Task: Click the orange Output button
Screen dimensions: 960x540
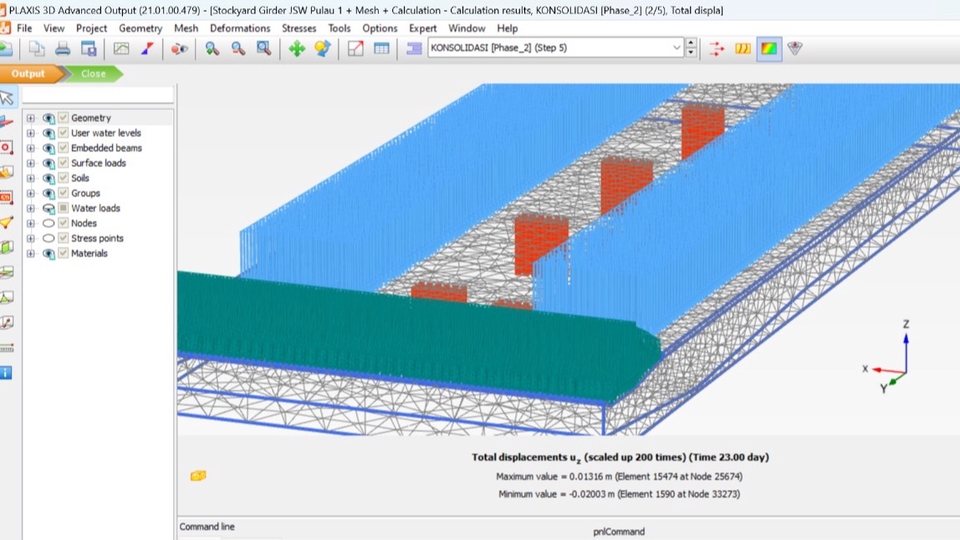Action: [28, 73]
